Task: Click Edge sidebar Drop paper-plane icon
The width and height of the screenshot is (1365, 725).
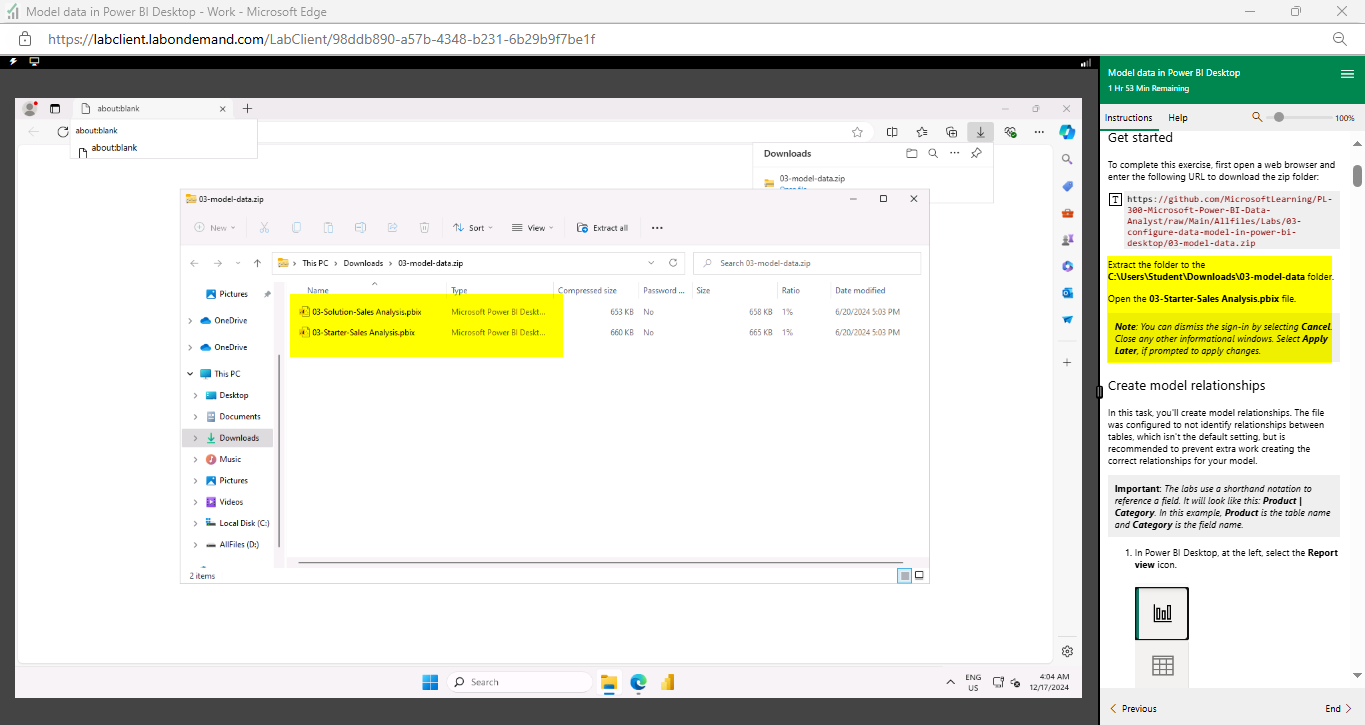Action: [1067, 320]
